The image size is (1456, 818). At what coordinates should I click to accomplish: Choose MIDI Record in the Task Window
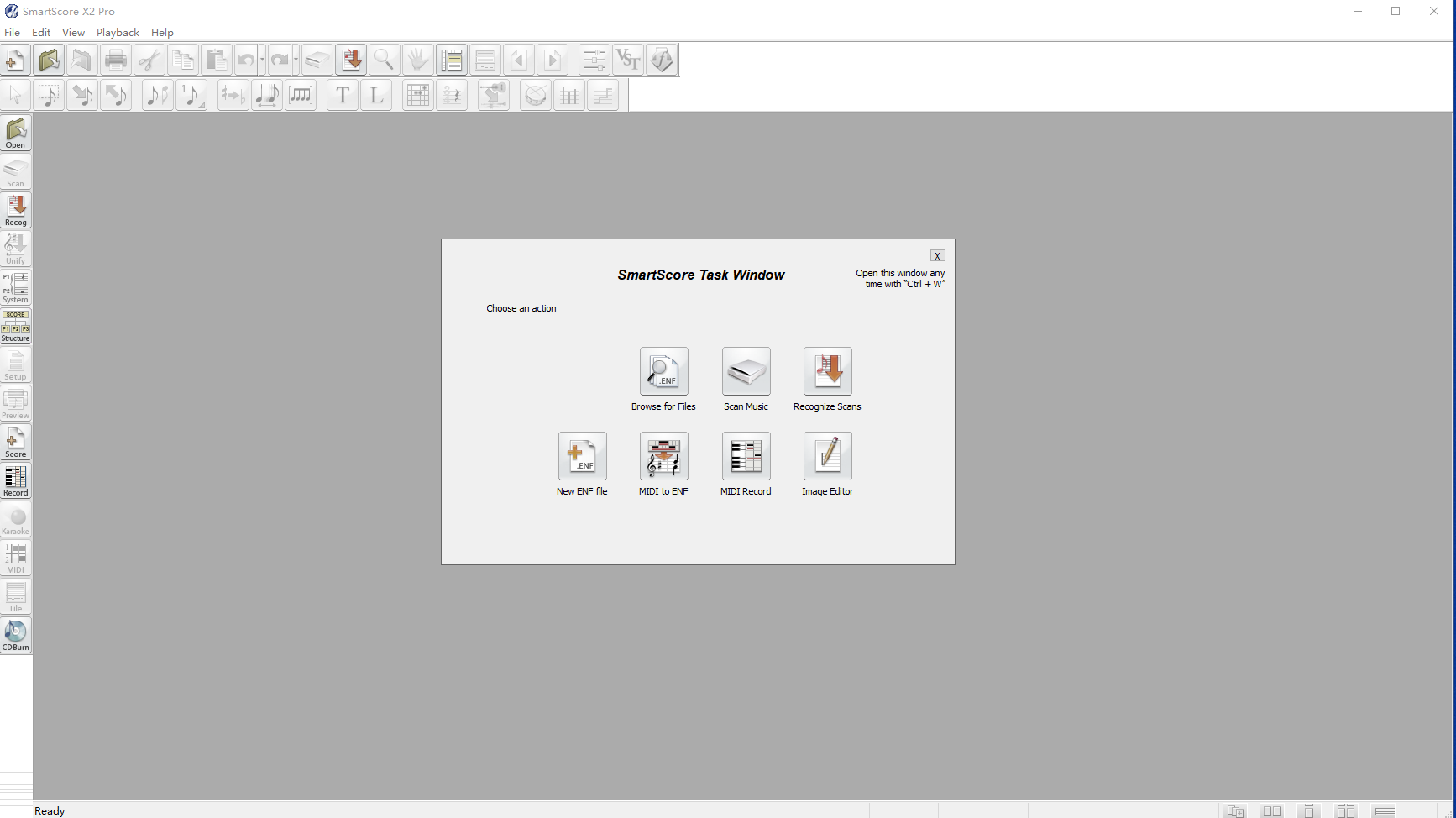[746, 456]
